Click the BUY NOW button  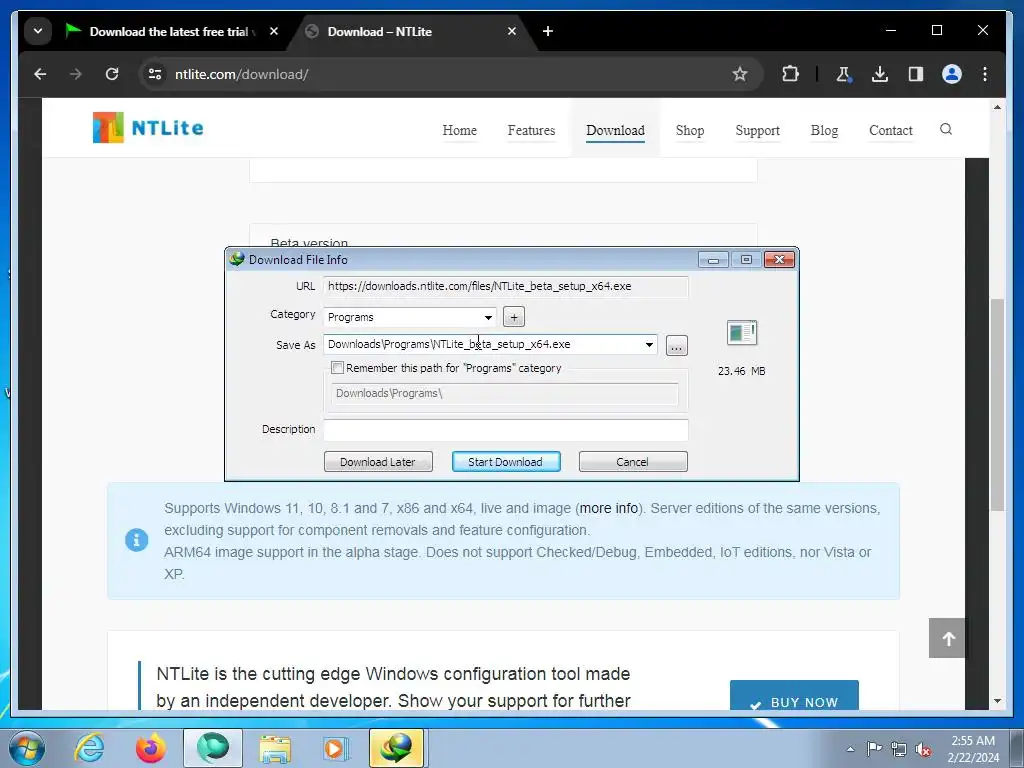click(794, 696)
